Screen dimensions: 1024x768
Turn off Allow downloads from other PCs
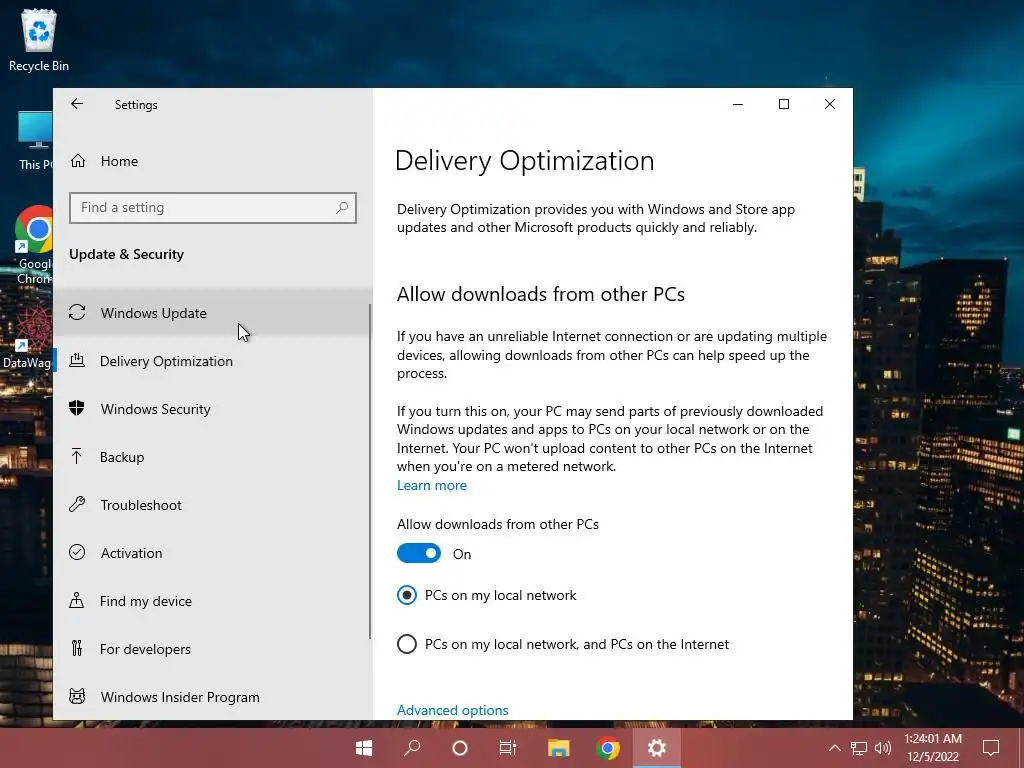419,554
